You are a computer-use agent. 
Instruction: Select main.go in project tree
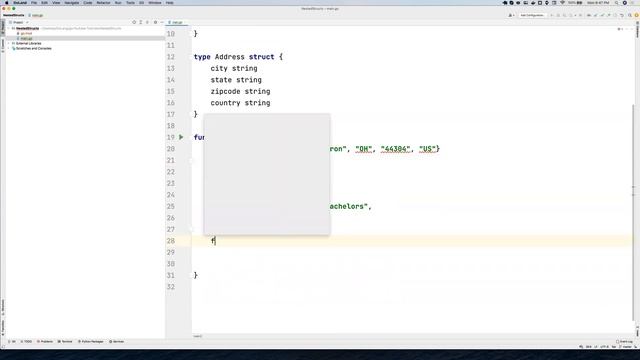[x=26, y=38]
